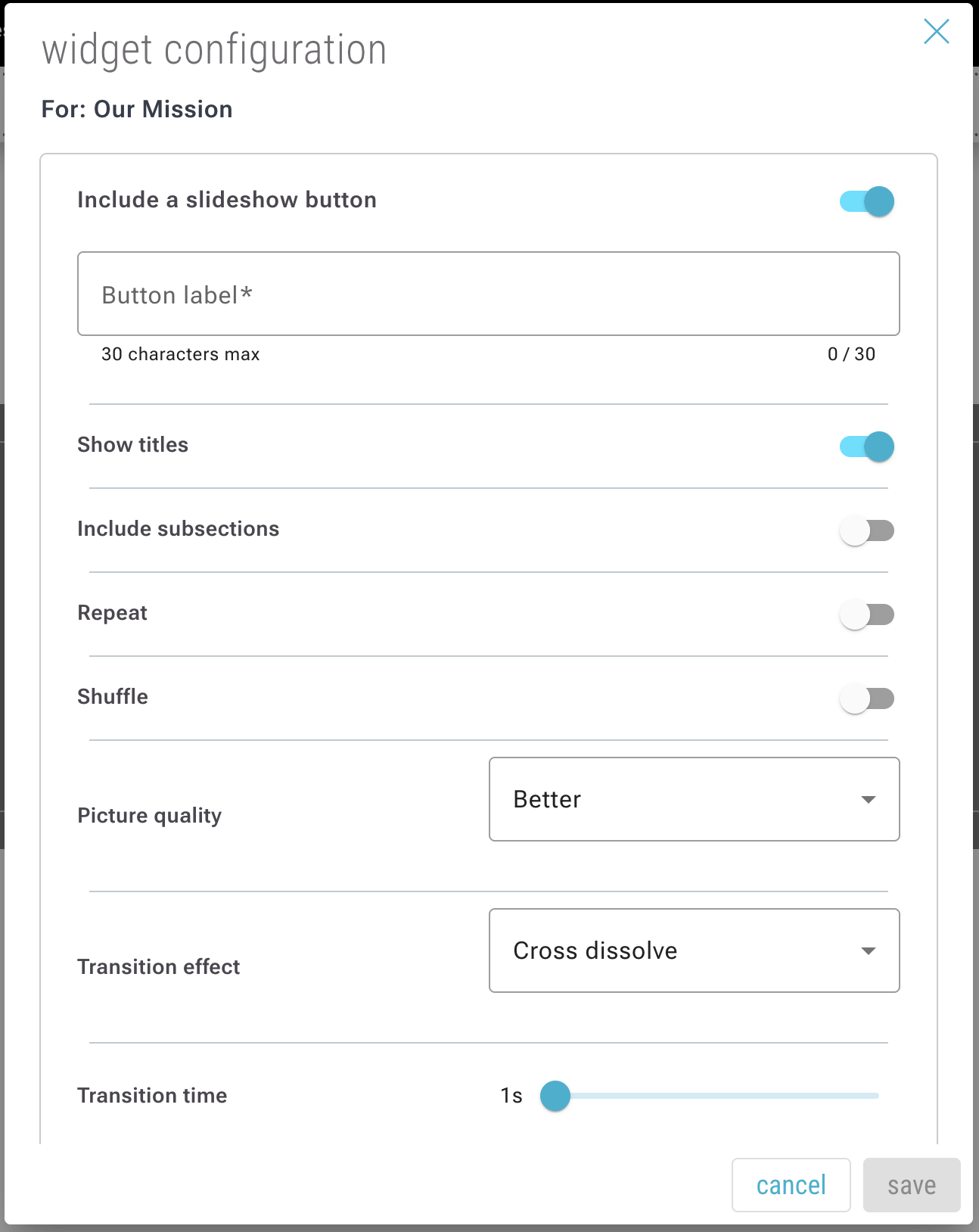Image resolution: width=979 pixels, height=1232 pixels.
Task: Open the Cross dissolve transition effect dropdown
Action: (x=693, y=950)
